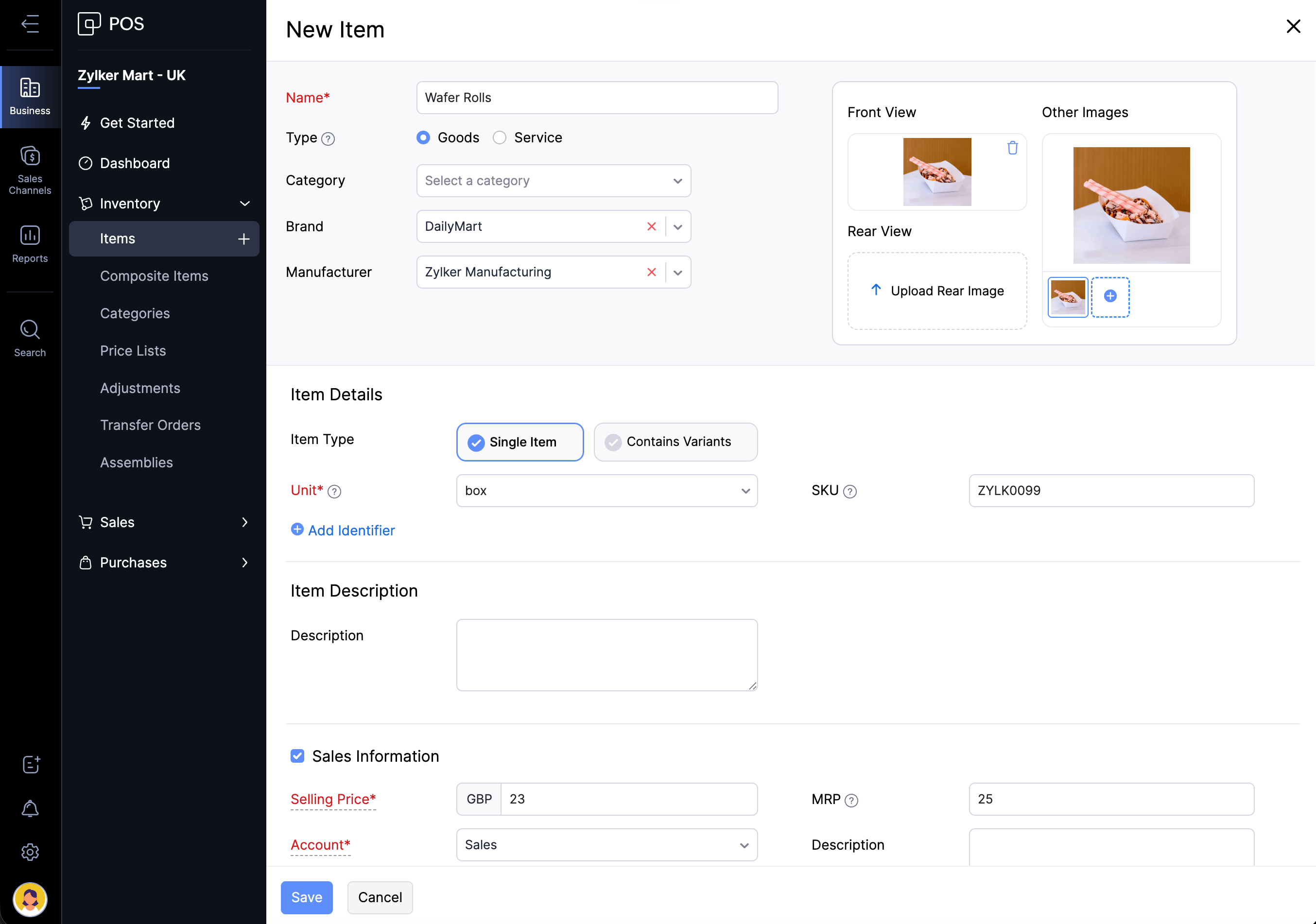Click the add image plus icon under Other Images
Image resolution: width=1316 pixels, height=924 pixels.
tap(1110, 297)
